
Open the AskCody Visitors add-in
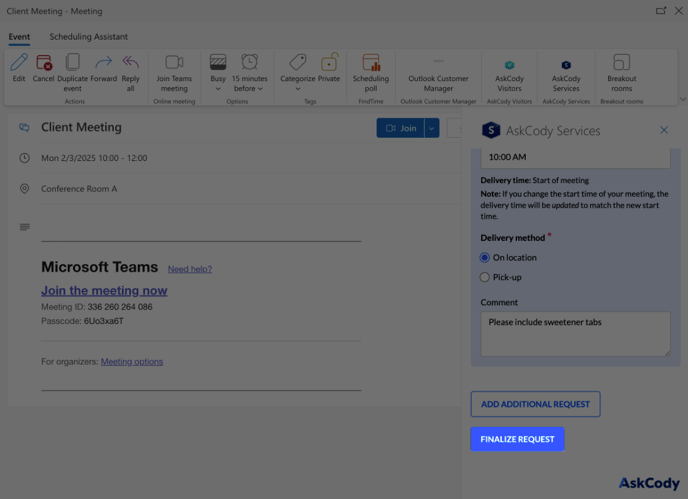[509, 75]
